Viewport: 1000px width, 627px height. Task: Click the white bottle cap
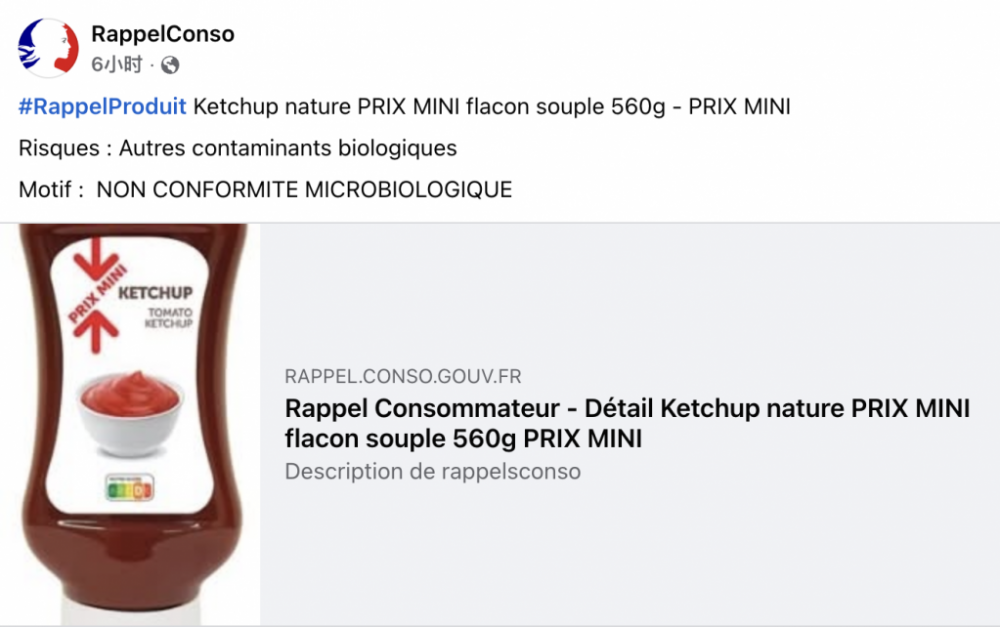[x=130, y=610]
